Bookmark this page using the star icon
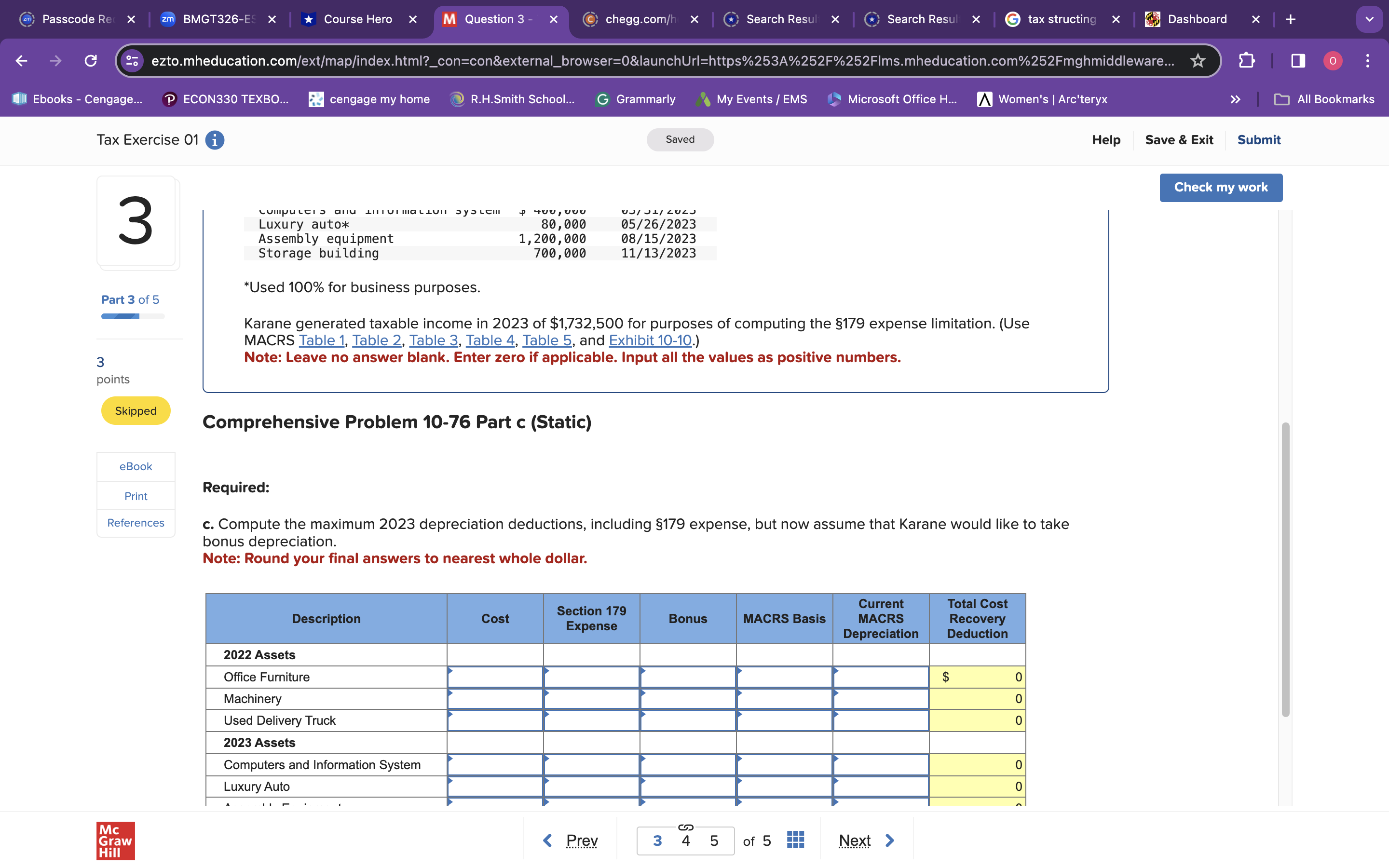Screen dimensions: 1389x868 [1198, 60]
